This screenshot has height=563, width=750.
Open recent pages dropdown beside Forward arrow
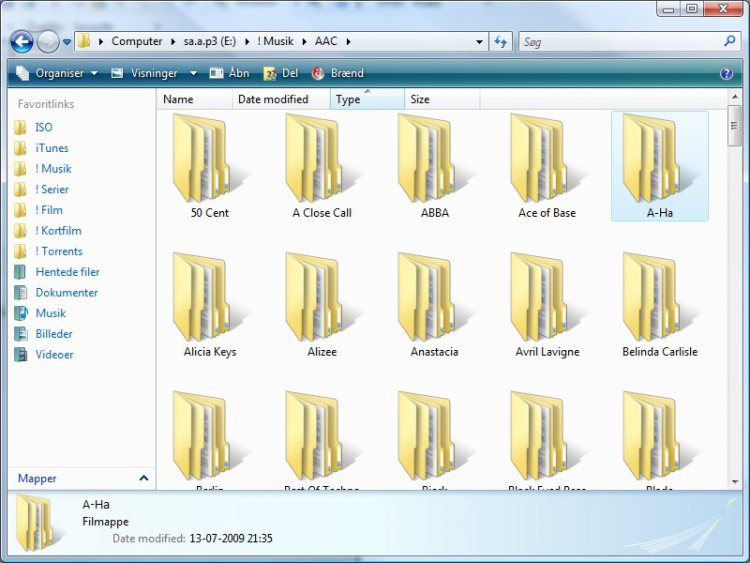[67, 42]
